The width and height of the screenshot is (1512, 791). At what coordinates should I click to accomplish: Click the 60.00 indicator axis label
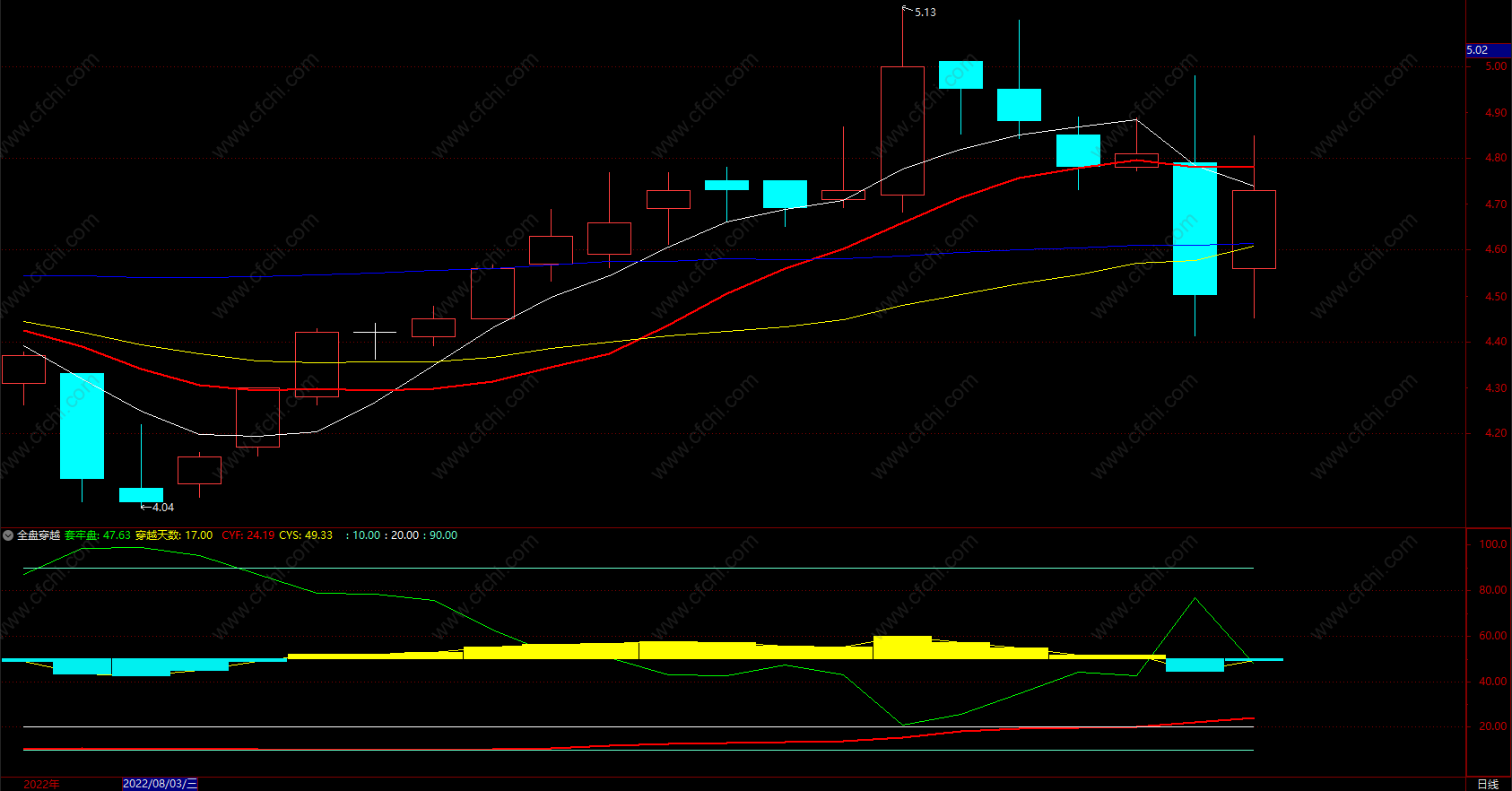click(x=1493, y=636)
